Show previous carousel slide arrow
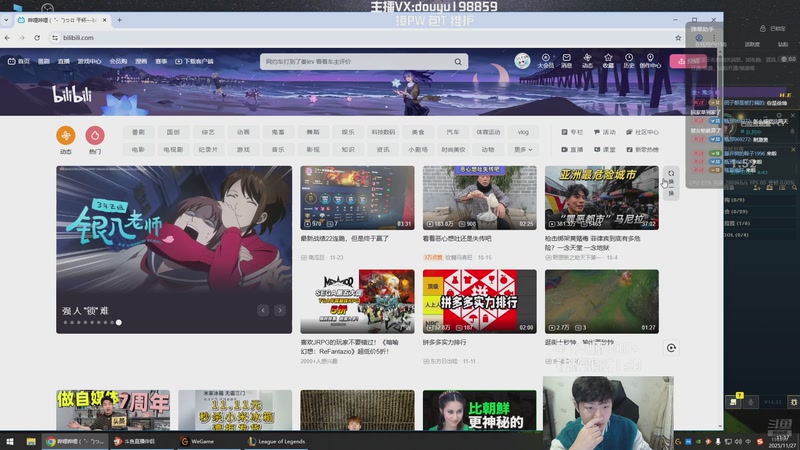Viewport: 800px width, 450px height. pyautogui.click(x=263, y=310)
